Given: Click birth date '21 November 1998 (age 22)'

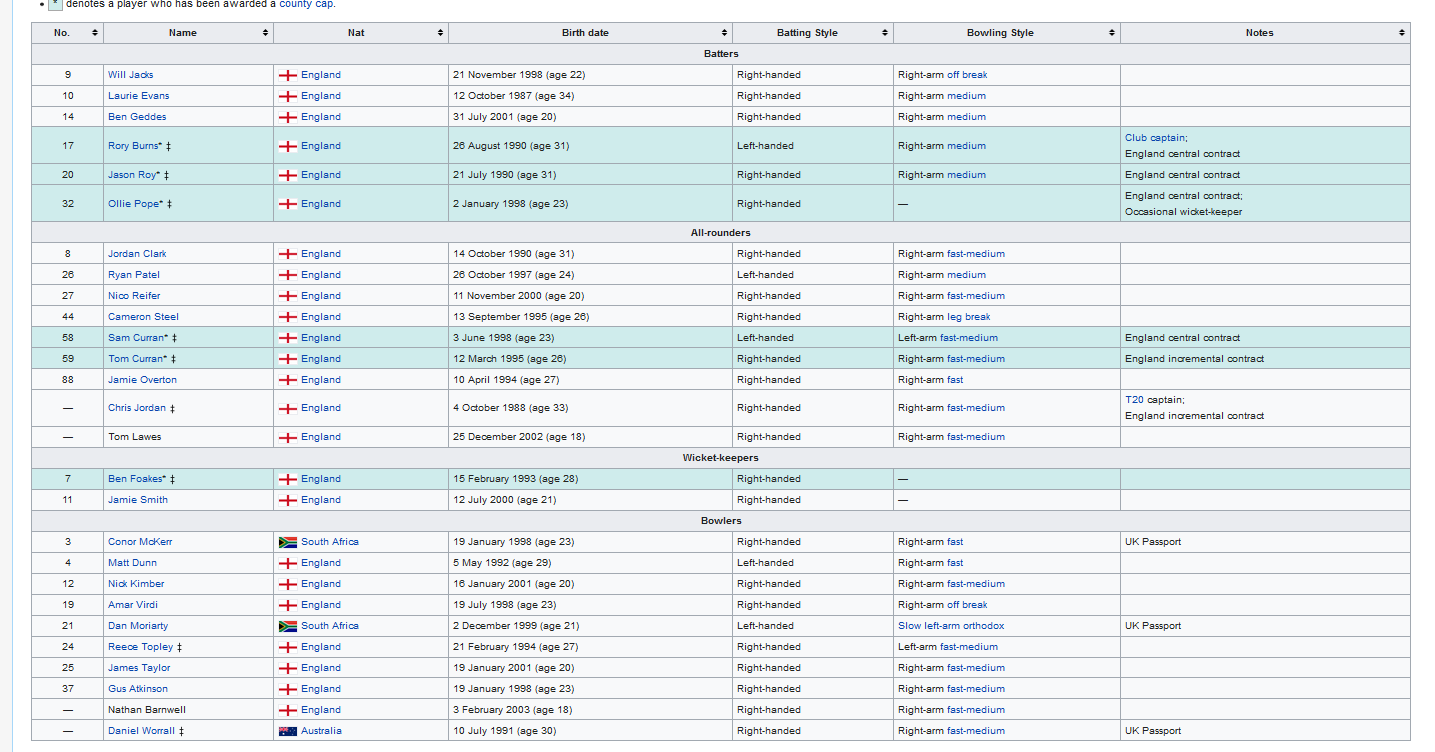Looking at the screenshot, I should click(519, 75).
